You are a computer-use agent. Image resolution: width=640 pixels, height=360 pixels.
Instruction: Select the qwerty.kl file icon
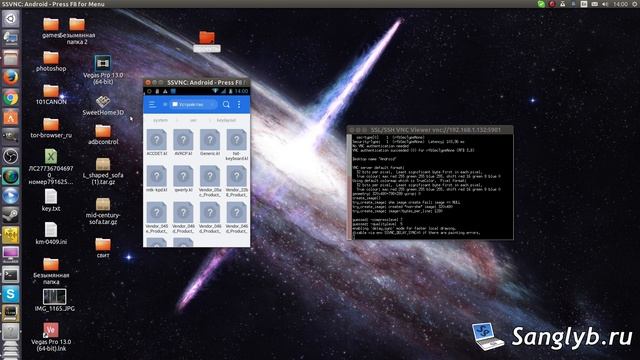coord(183,176)
